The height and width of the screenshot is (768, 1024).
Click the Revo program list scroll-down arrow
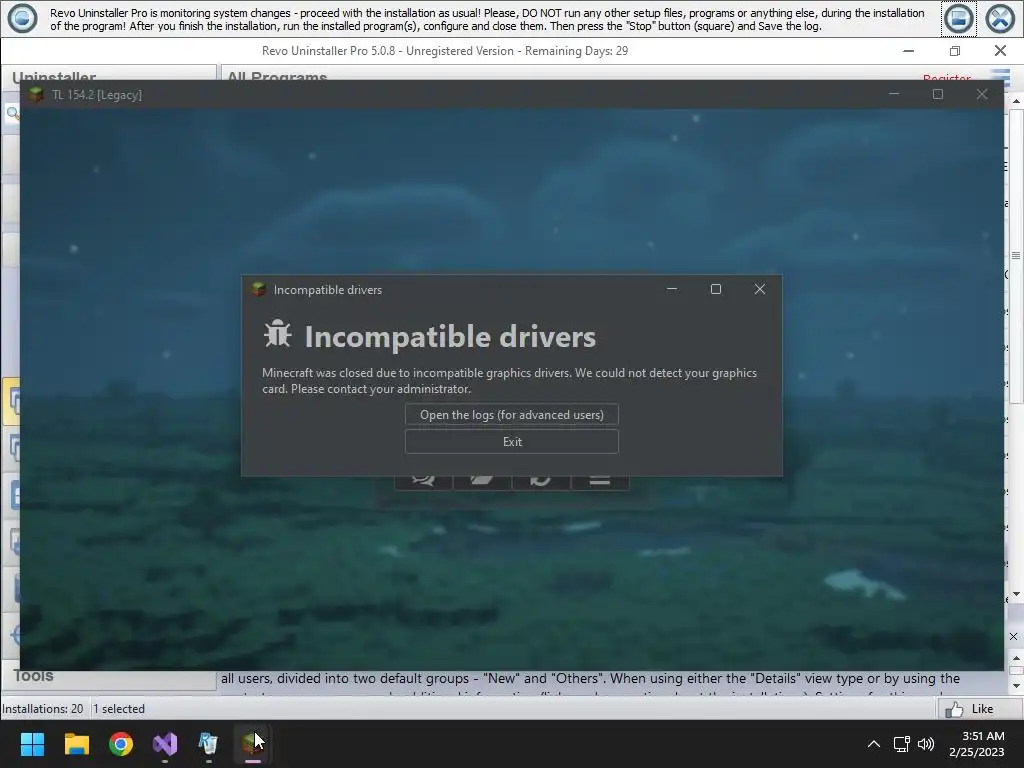point(1016,594)
